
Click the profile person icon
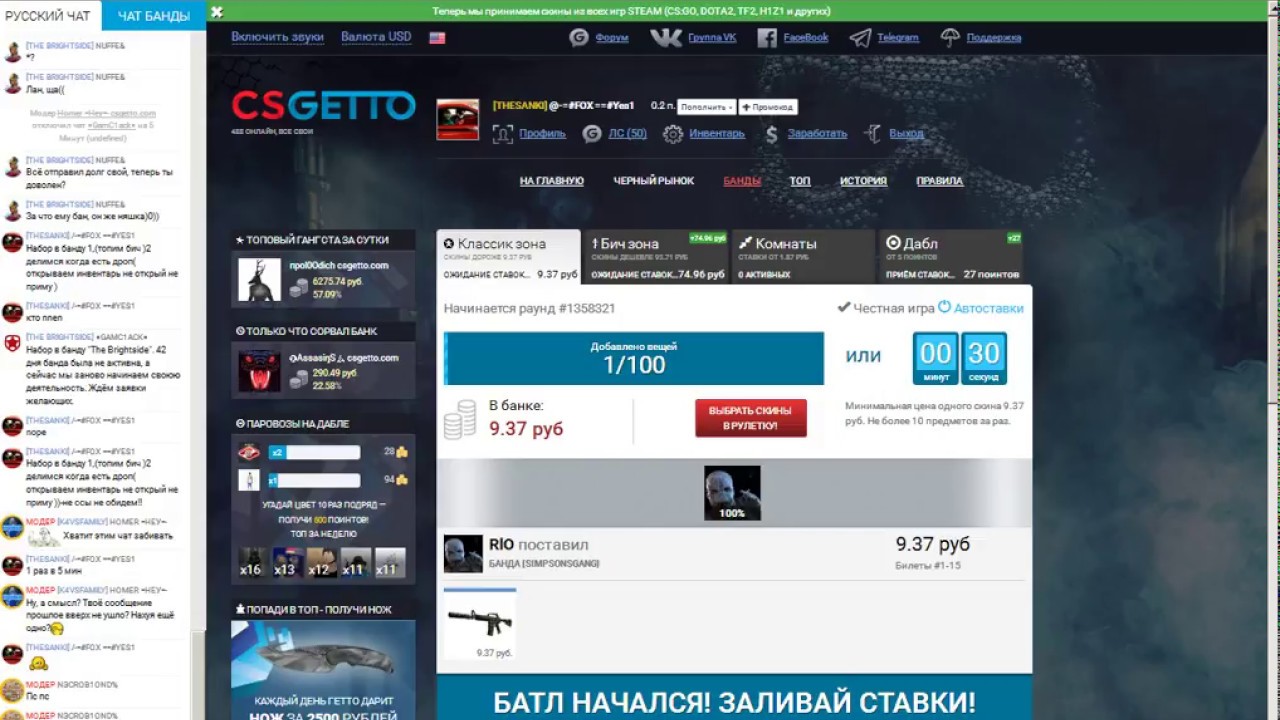[502, 134]
